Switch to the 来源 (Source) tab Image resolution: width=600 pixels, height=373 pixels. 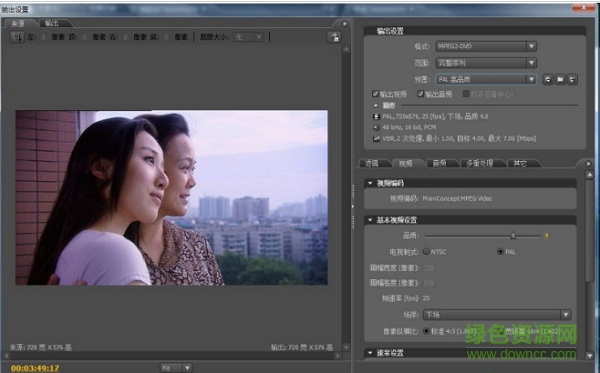click(19, 23)
